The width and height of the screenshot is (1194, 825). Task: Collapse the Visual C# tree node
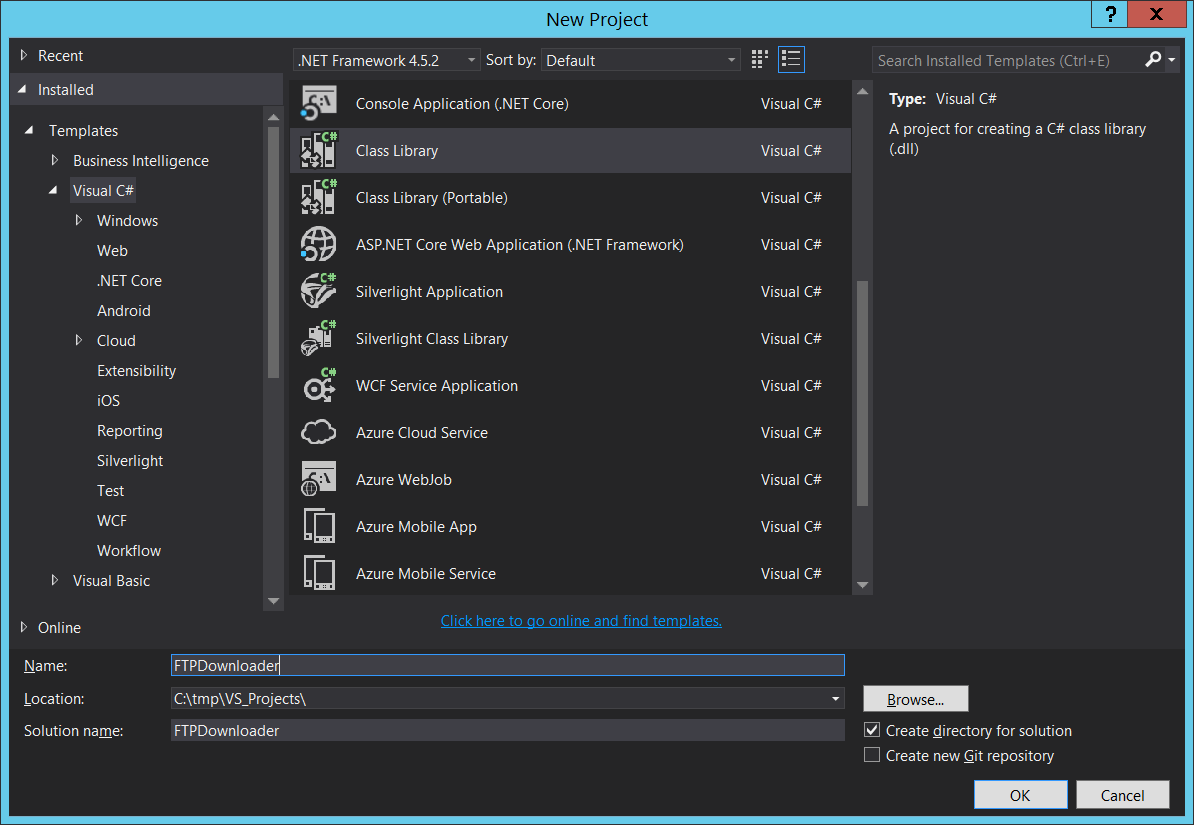coord(53,190)
